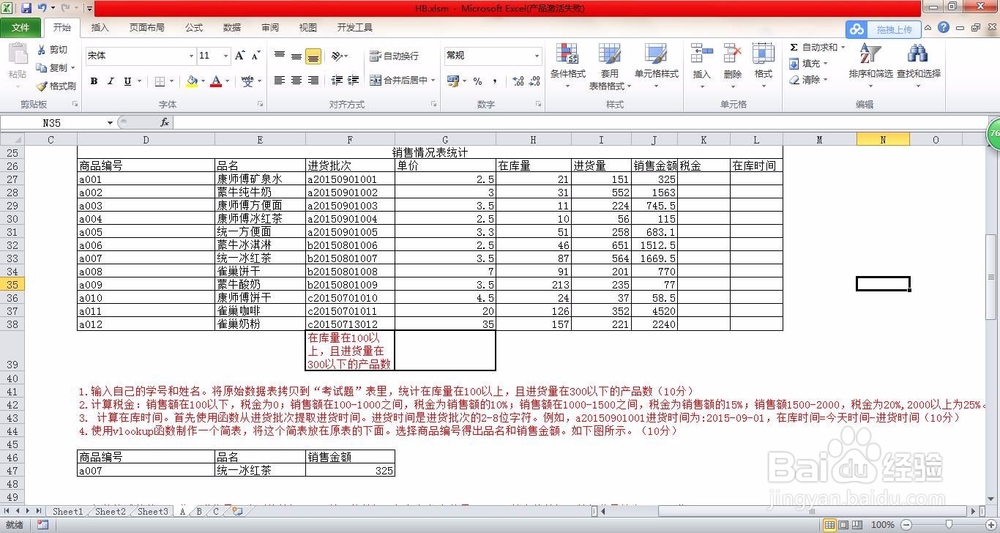1000x533 pixels.
Task: Click the Undo arrow icon
Action: pos(42,8)
